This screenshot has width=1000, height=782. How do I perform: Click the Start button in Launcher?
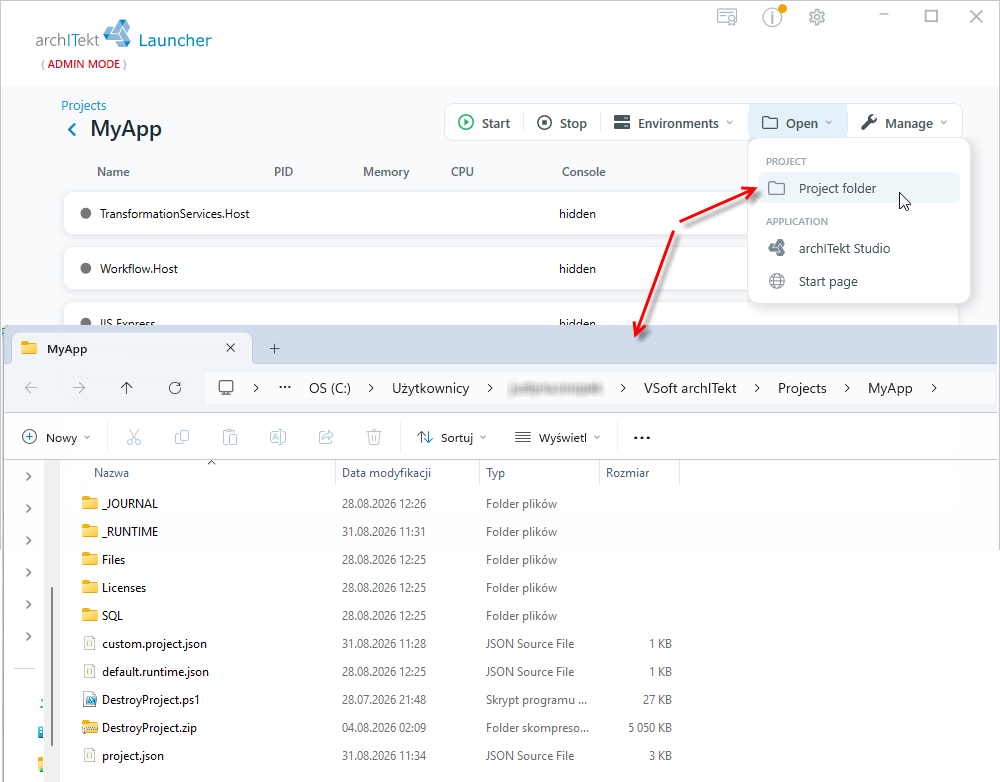[x=485, y=123]
